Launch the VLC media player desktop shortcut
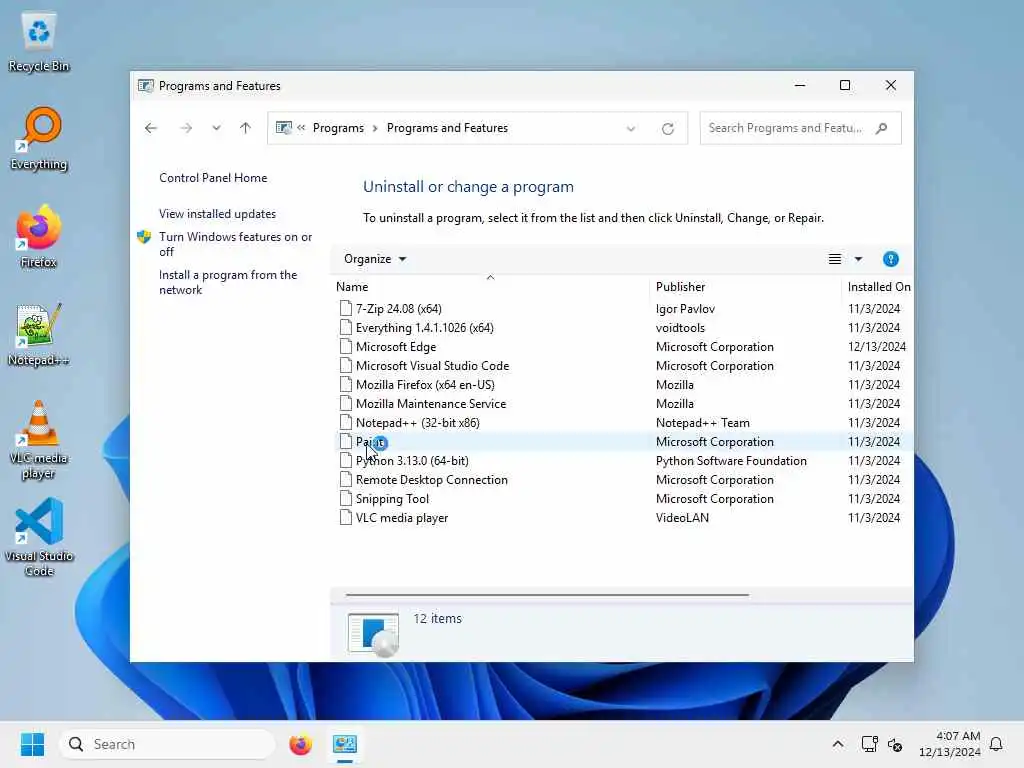Screen dimensions: 1024x768 coord(39,440)
